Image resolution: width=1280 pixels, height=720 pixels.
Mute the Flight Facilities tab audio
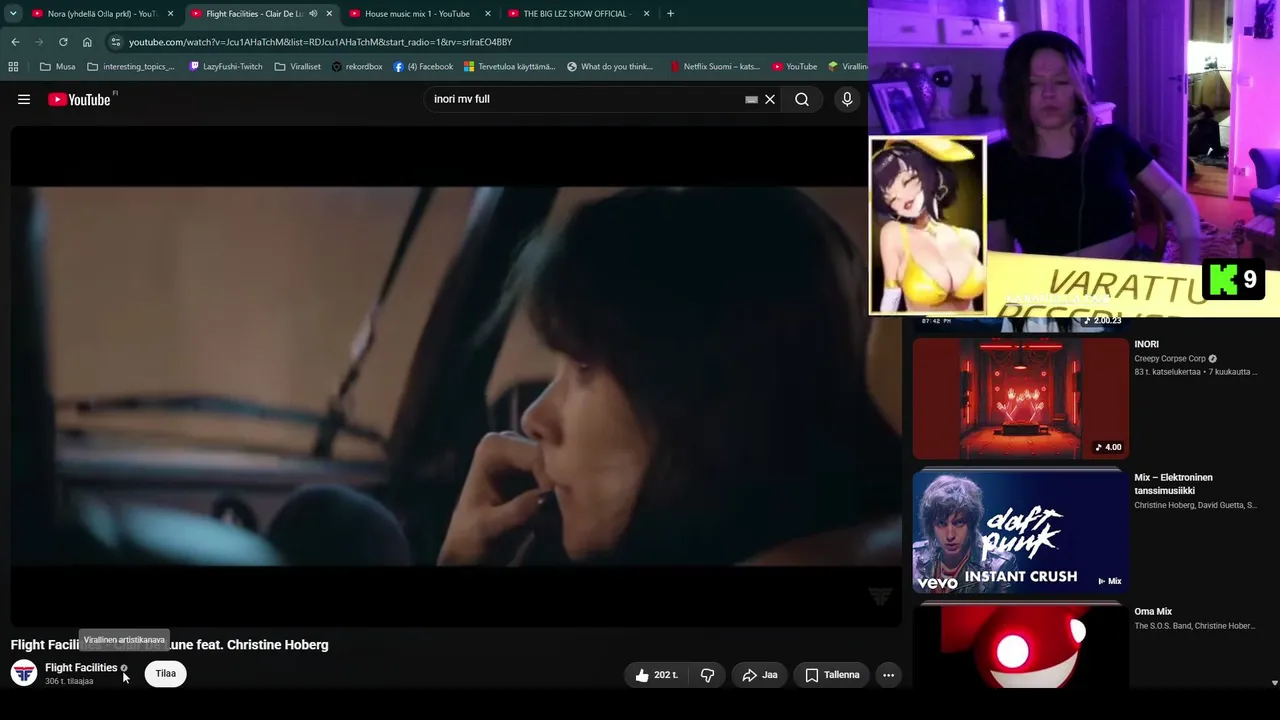(x=313, y=14)
